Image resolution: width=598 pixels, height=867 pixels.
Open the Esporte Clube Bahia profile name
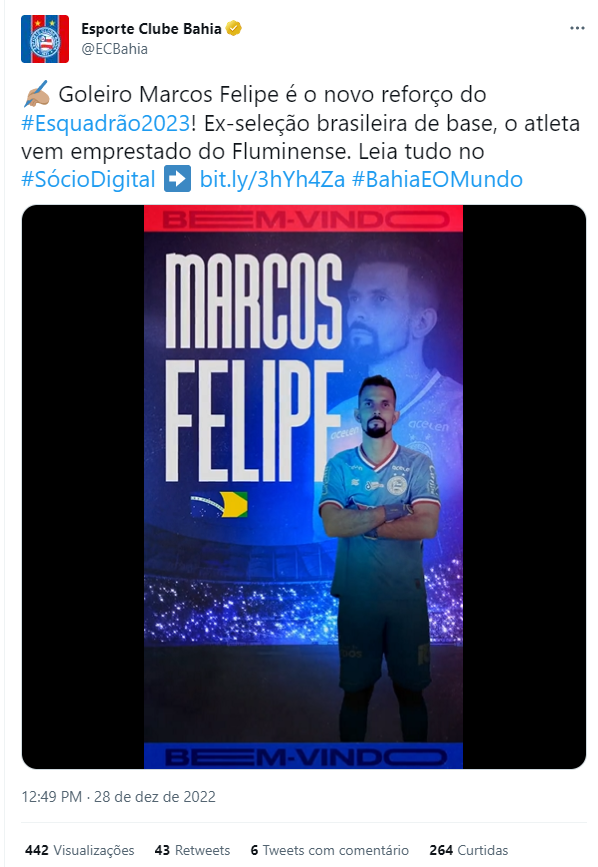pyautogui.click(x=151, y=29)
